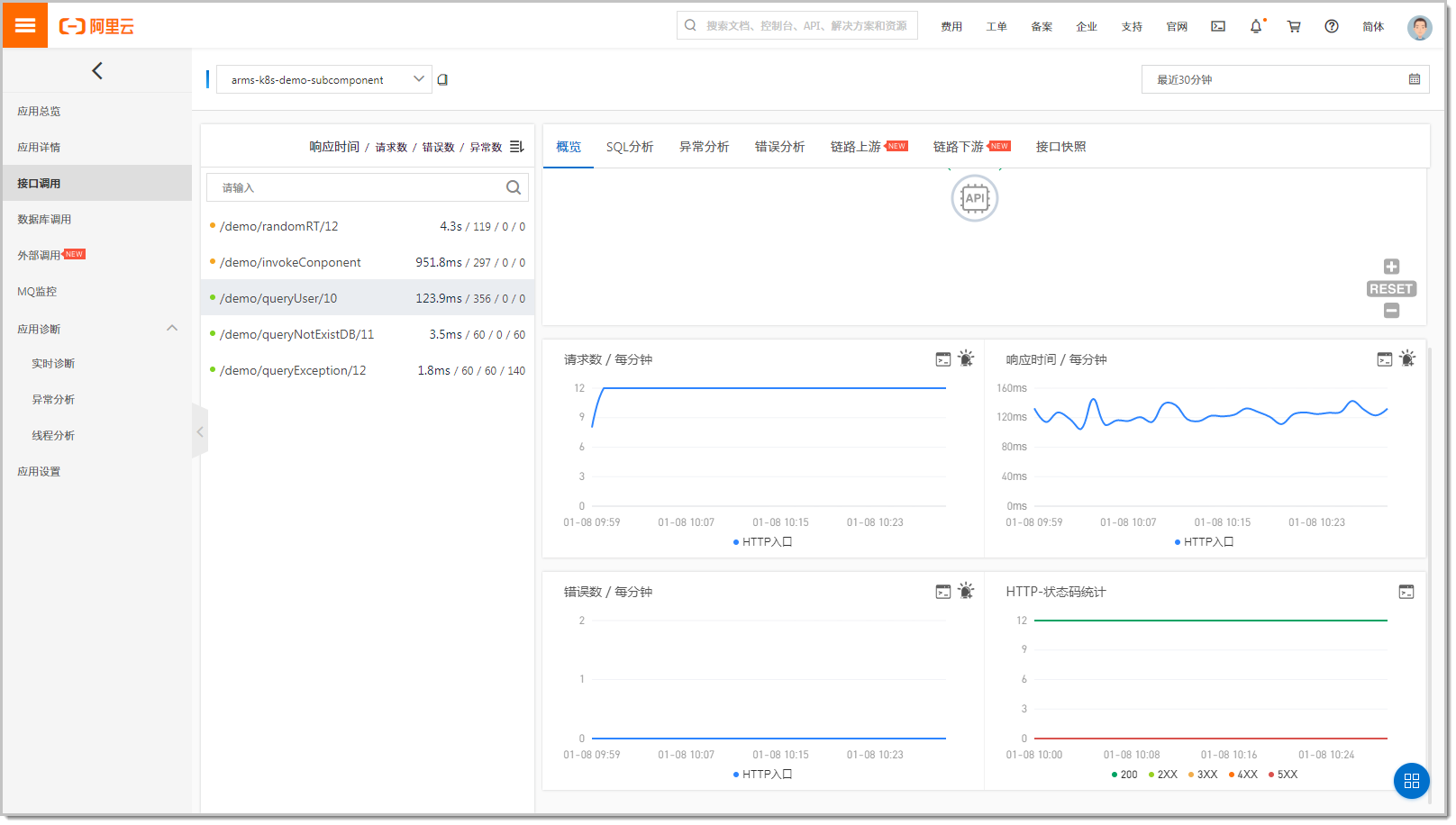Screen dimensions: 1456x825
Task: Open 支持 in the top navigation
Action: coord(1132,27)
